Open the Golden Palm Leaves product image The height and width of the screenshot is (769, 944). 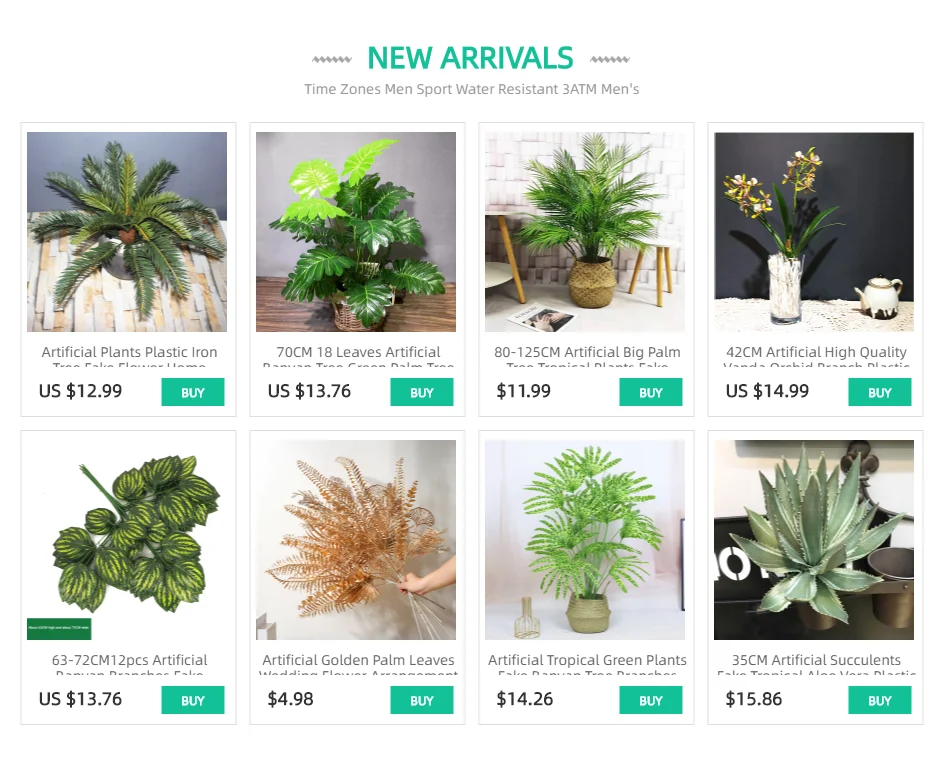(356, 540)
